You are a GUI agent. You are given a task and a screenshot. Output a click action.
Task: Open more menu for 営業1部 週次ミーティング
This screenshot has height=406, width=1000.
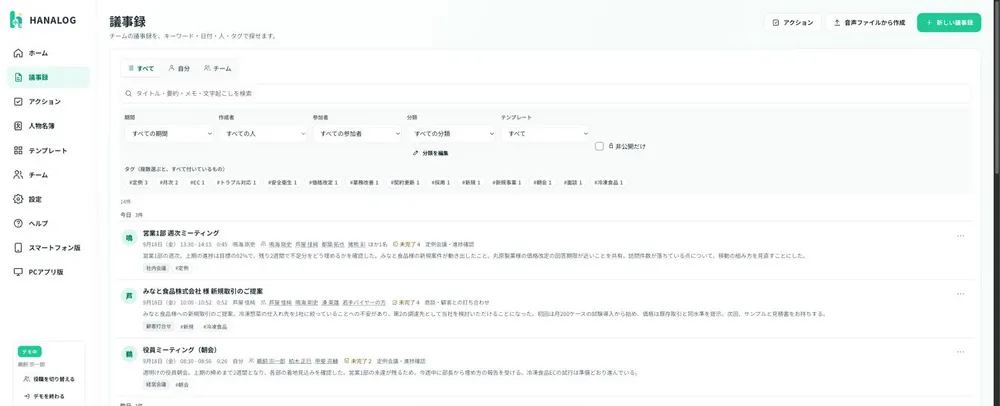960,236
